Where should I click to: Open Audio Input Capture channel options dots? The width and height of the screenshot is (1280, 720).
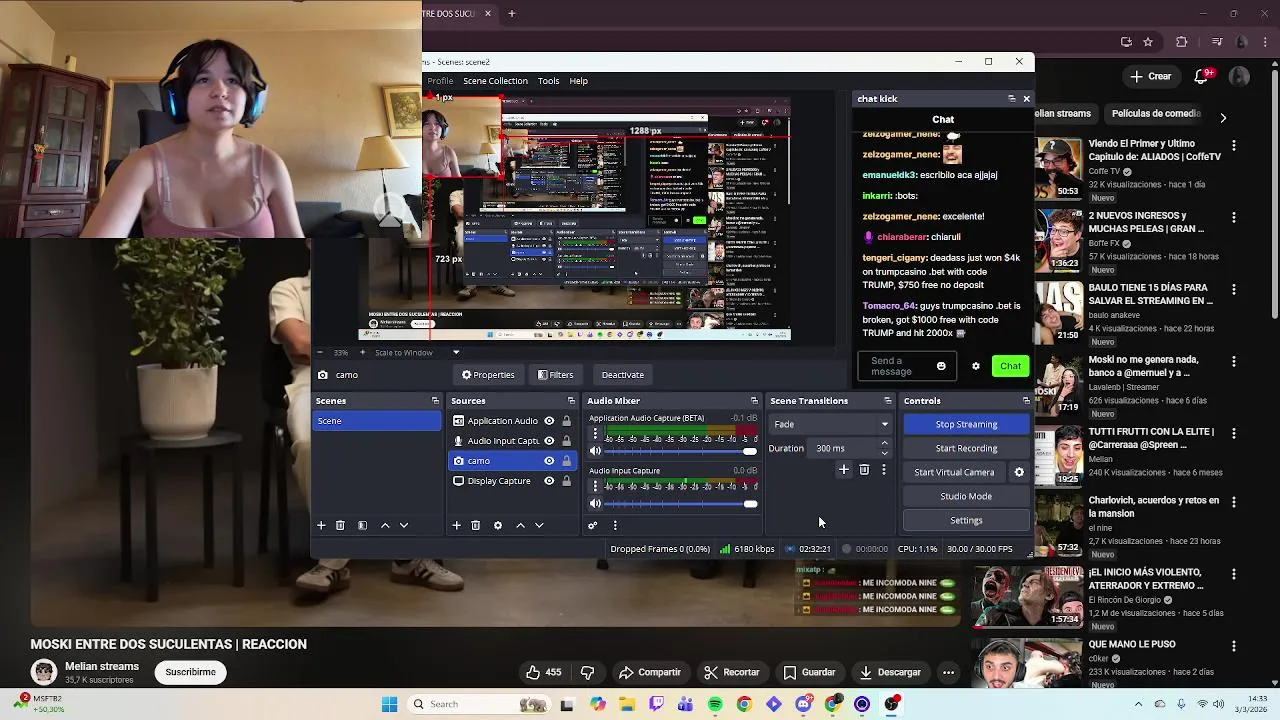(x=595, y=486)
